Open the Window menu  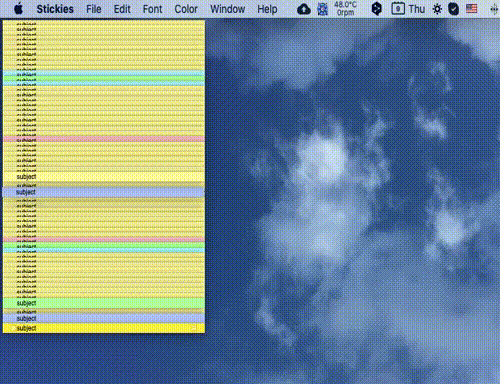[x=227, y=9]
